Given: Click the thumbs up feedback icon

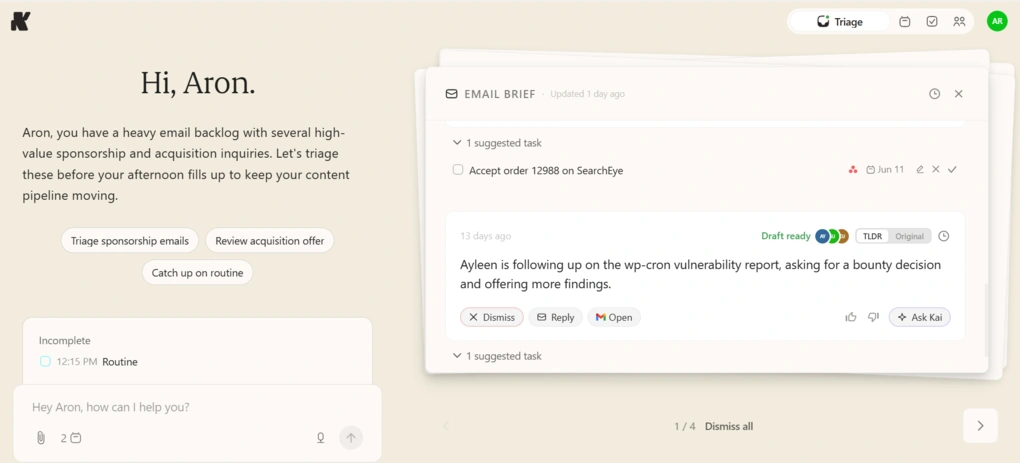Looking at the screenshot, I should [x=850, y=317].
